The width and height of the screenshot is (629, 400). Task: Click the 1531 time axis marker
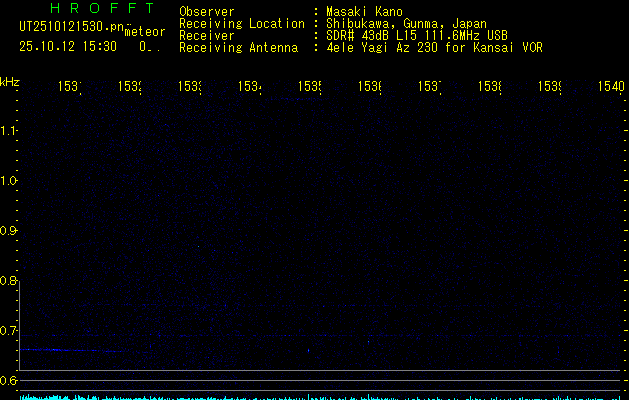(69, 86)
